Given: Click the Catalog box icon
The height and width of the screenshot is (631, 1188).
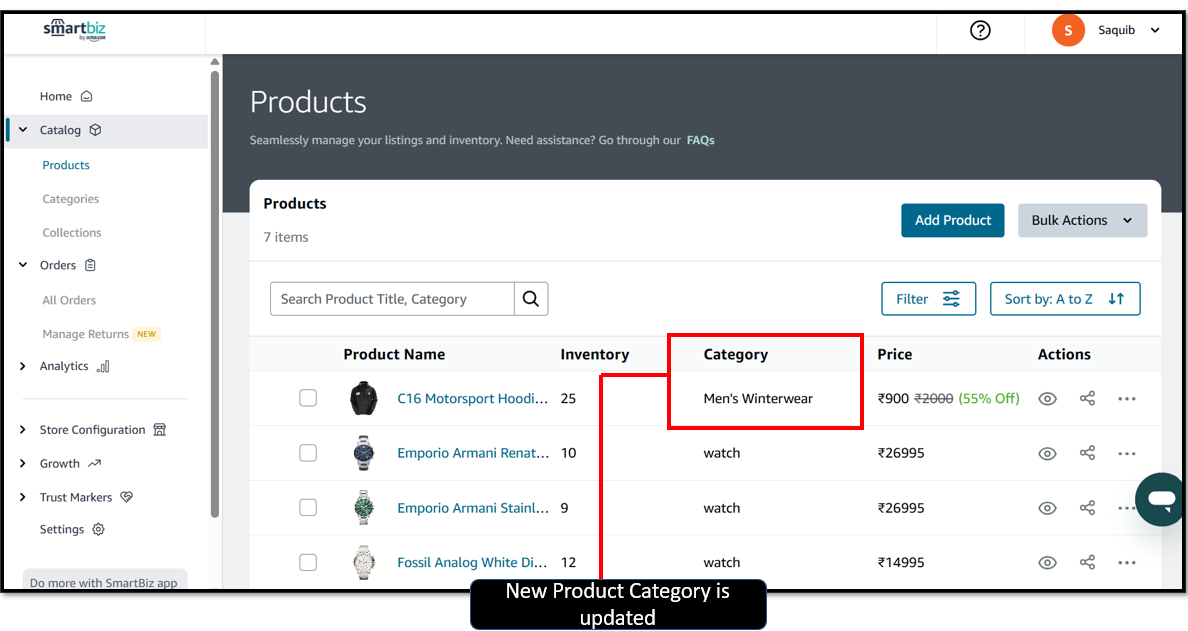Looking at the screenshot, I should pos(95,130).
